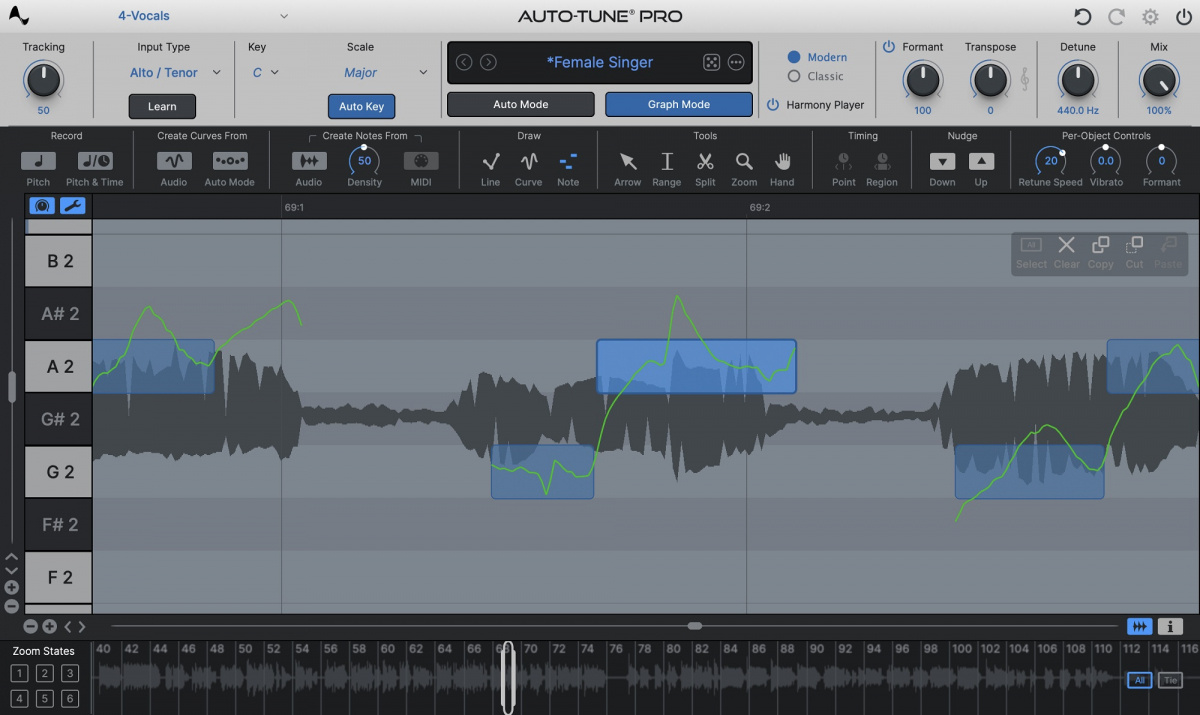Enable Classic mode

796,76
